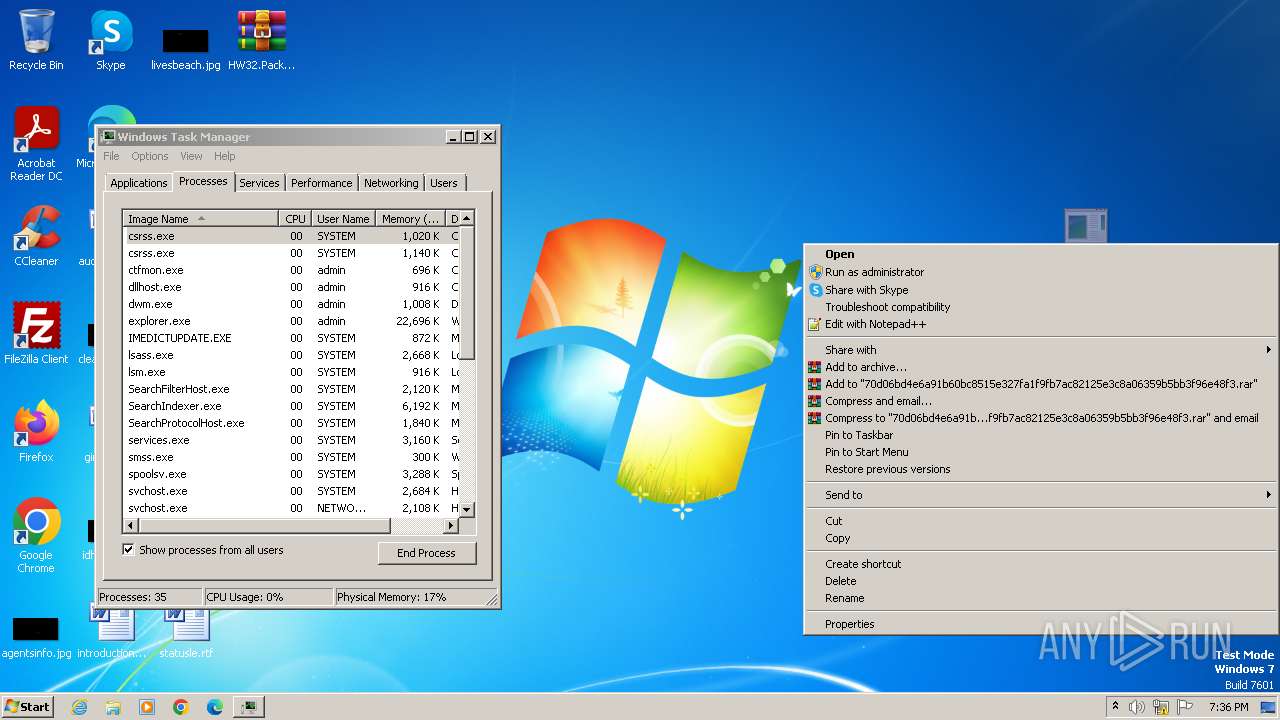This screenshot has height=720, width=1280.
Task: Choose Share with Skype
Action: pyautogui.click(x=1041, y=290)
